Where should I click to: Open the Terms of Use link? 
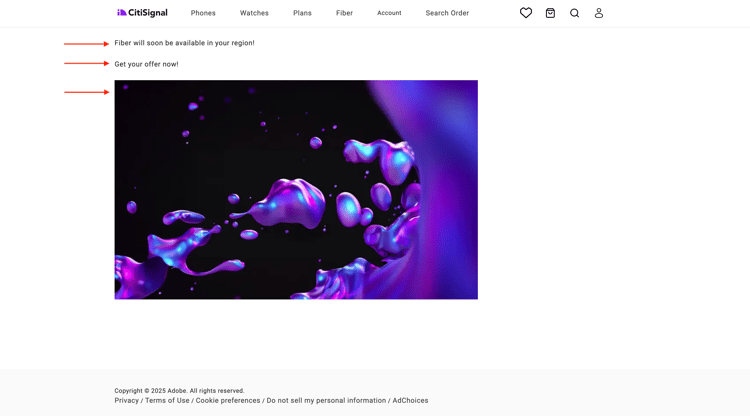[x=167, y=401]
